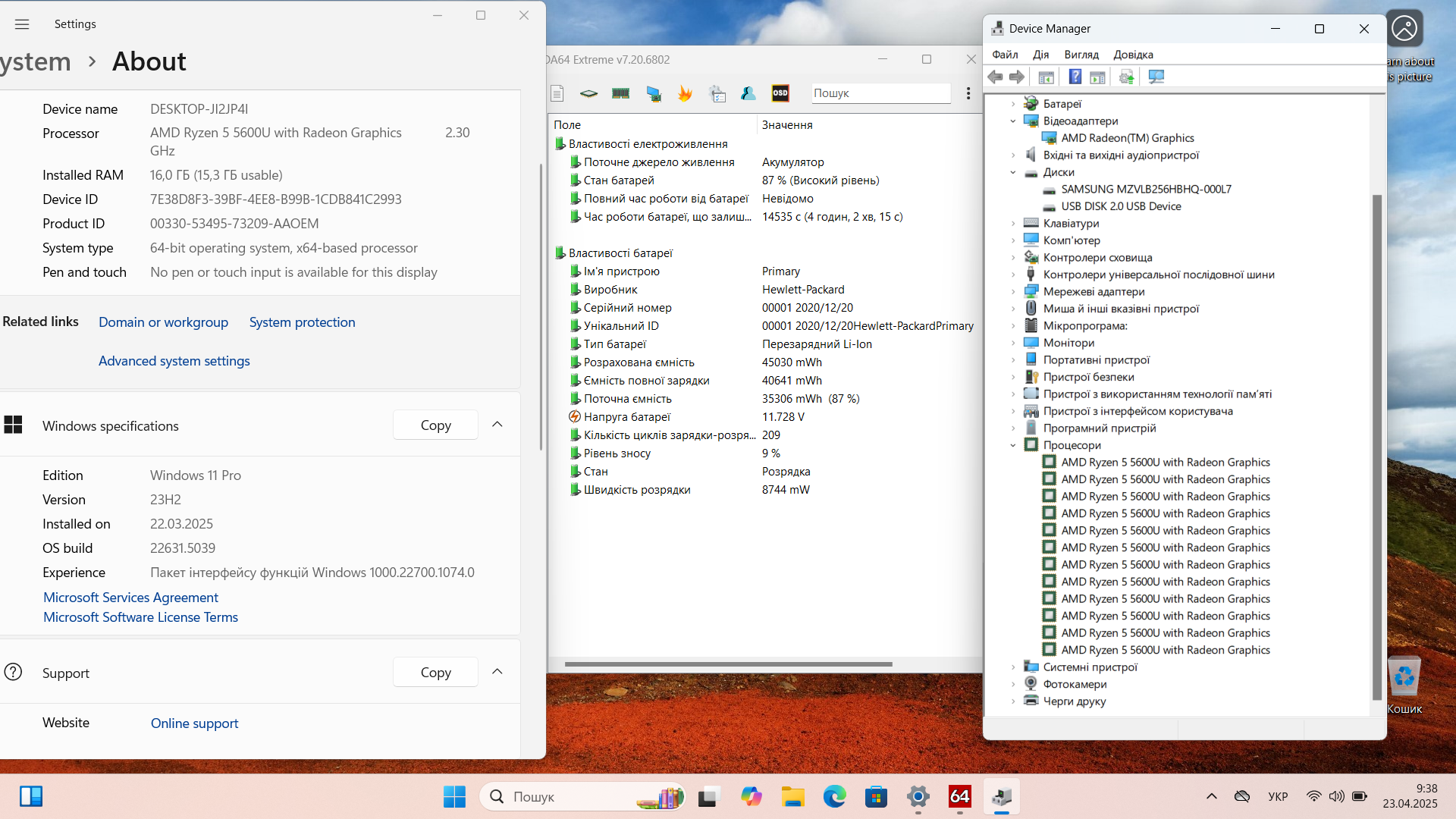Click the taskbar Пошук search box
1456x819 pixels.
(582, 796)
